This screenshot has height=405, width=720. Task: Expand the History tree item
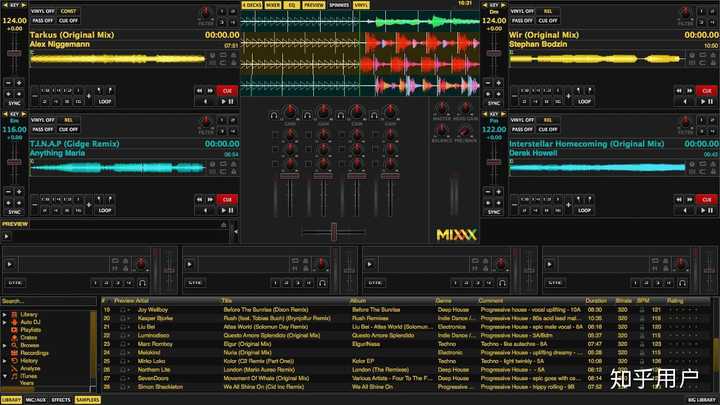click(x=4, y=361)
